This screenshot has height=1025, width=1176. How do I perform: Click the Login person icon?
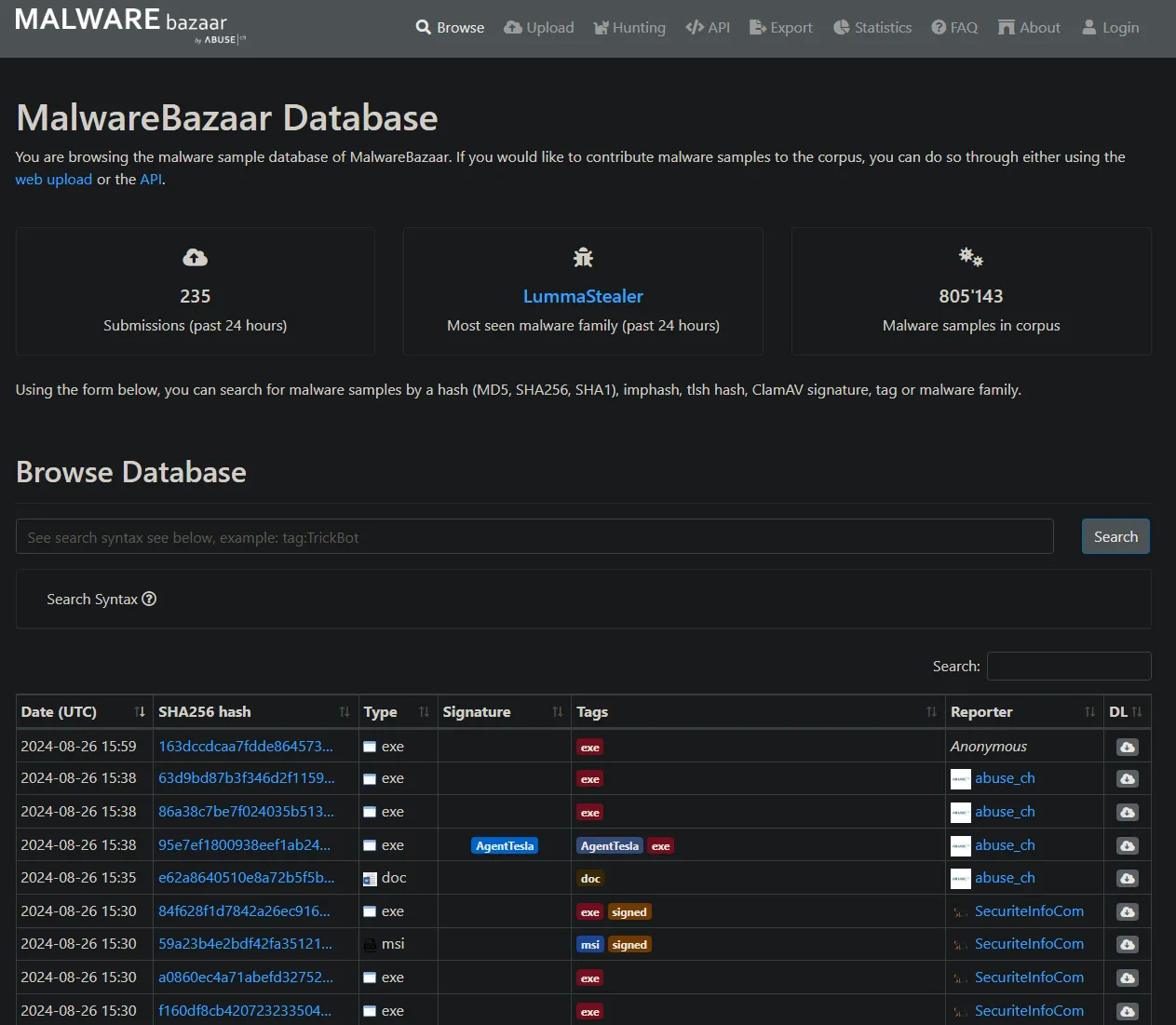click(x=1088, y=27)
